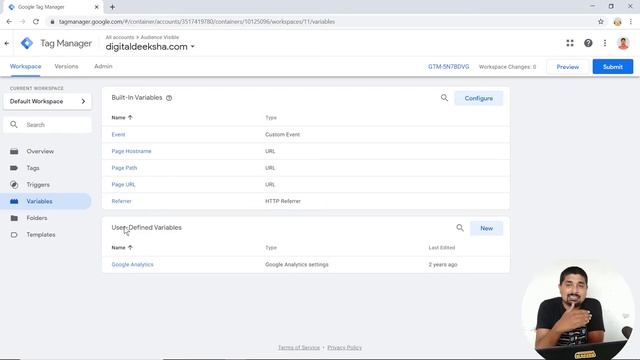Expand the digitaldeeksha.com container dropdown

click(192, 47)
